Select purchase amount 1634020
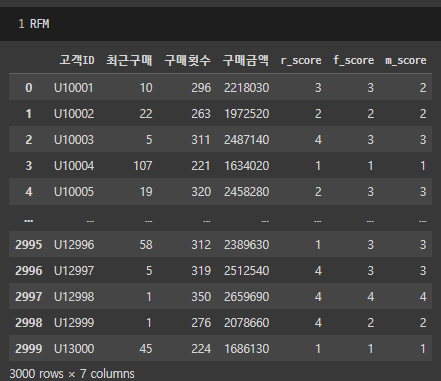 (247, 166)
